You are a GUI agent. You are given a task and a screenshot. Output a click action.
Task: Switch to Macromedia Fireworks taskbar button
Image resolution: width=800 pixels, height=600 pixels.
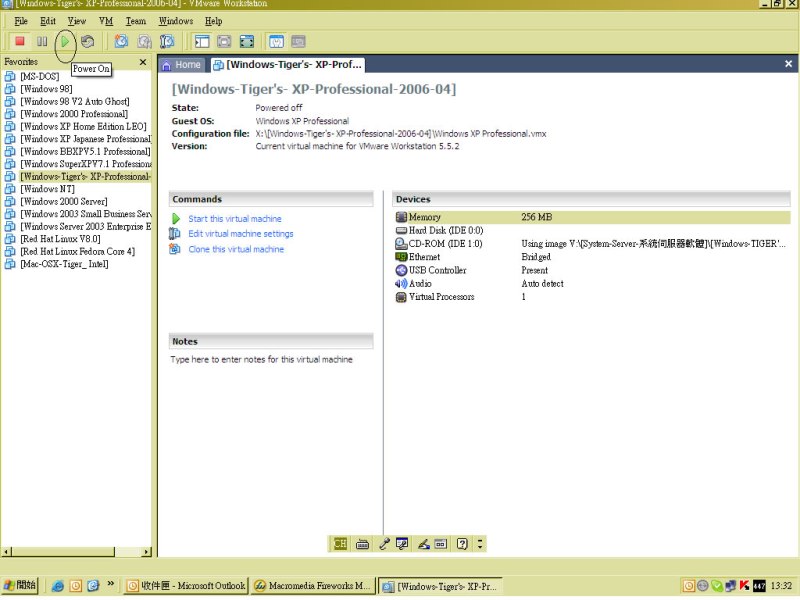pos(313,586)
